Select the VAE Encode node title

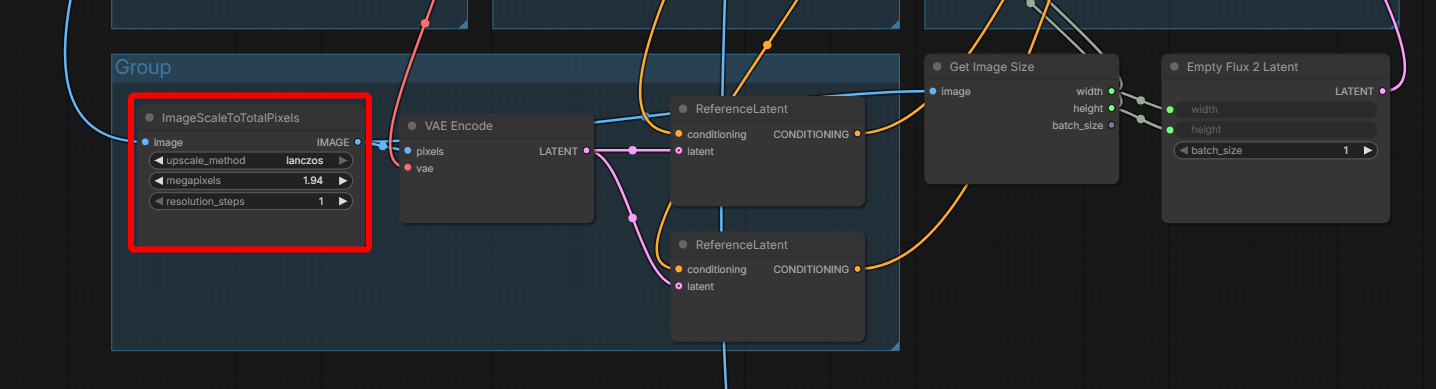[459, 126]
